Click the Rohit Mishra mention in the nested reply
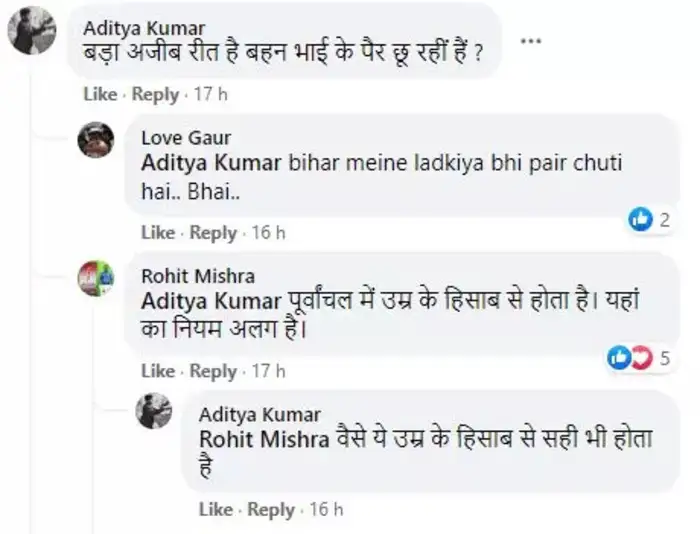This screenshot has height=534, width=700. tap(262, 437)
